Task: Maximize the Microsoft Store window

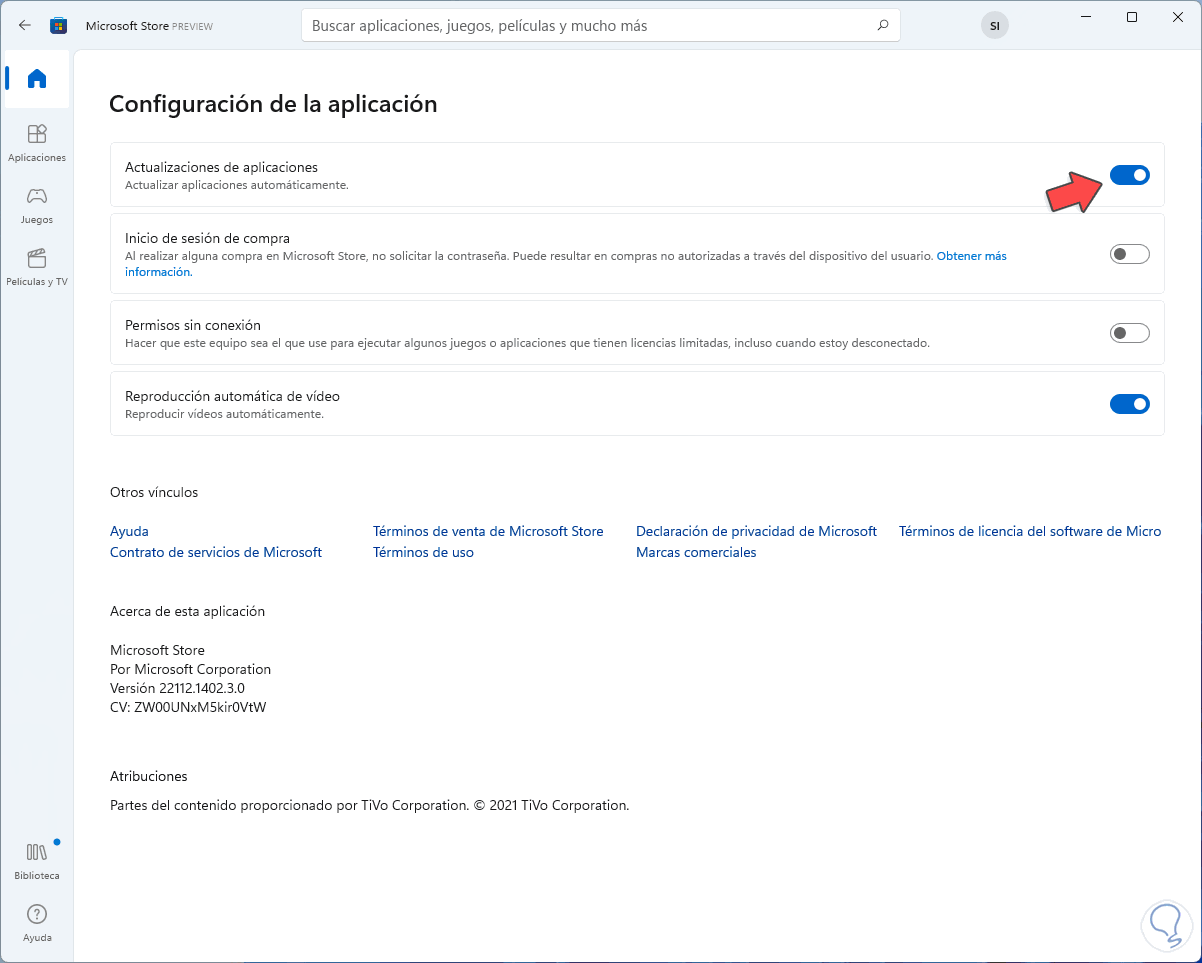Action: tap(1132, 17)
